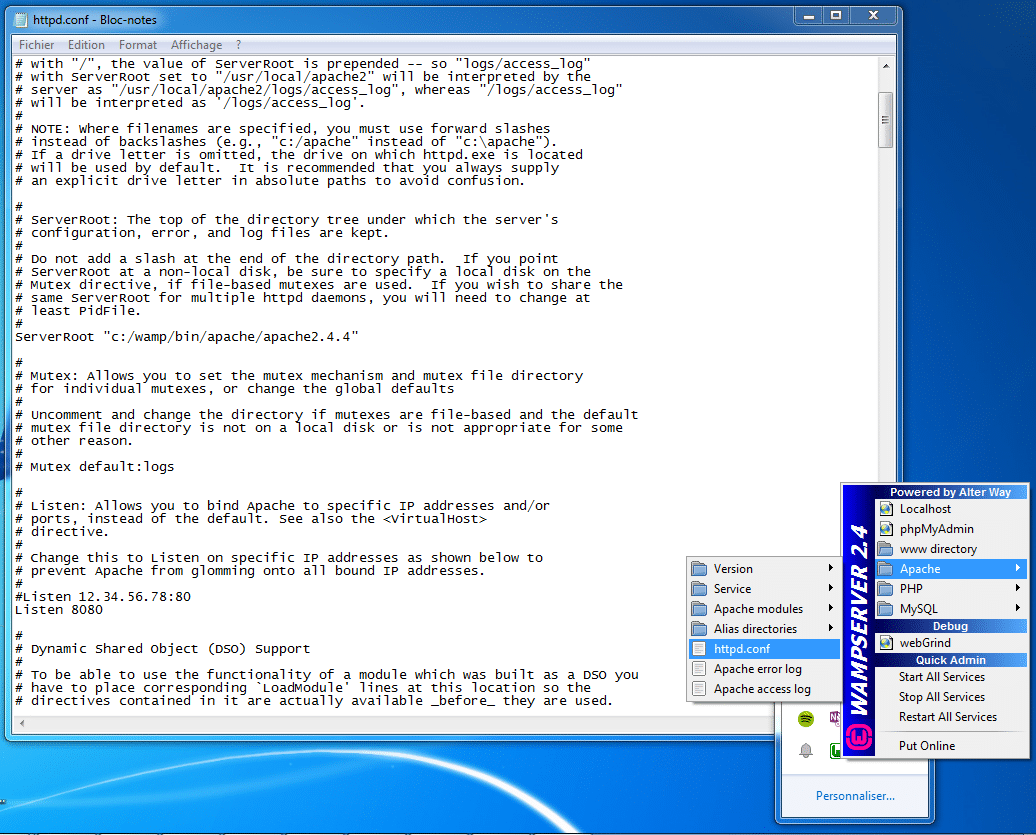Maximize the httpd.conf Notepad window
This screenshot has width=1036, height=835.
point(836,16)
